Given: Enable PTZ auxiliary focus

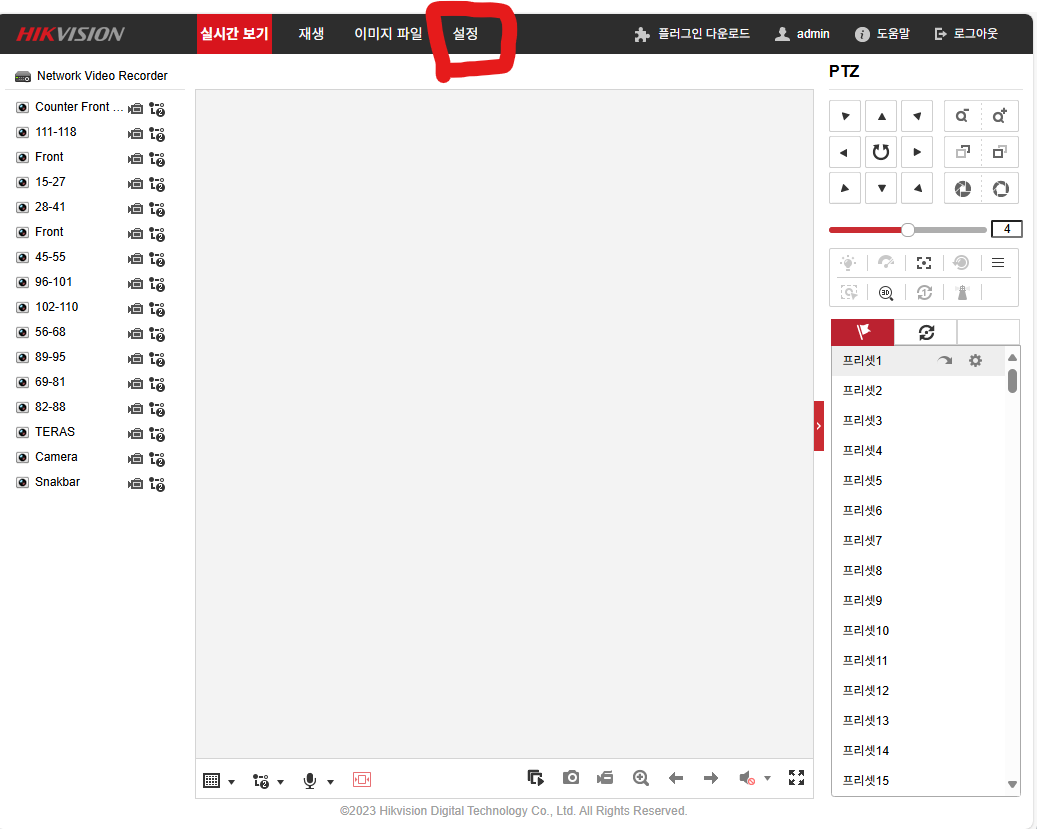Looking at the screenshot, I should point(924,263).
